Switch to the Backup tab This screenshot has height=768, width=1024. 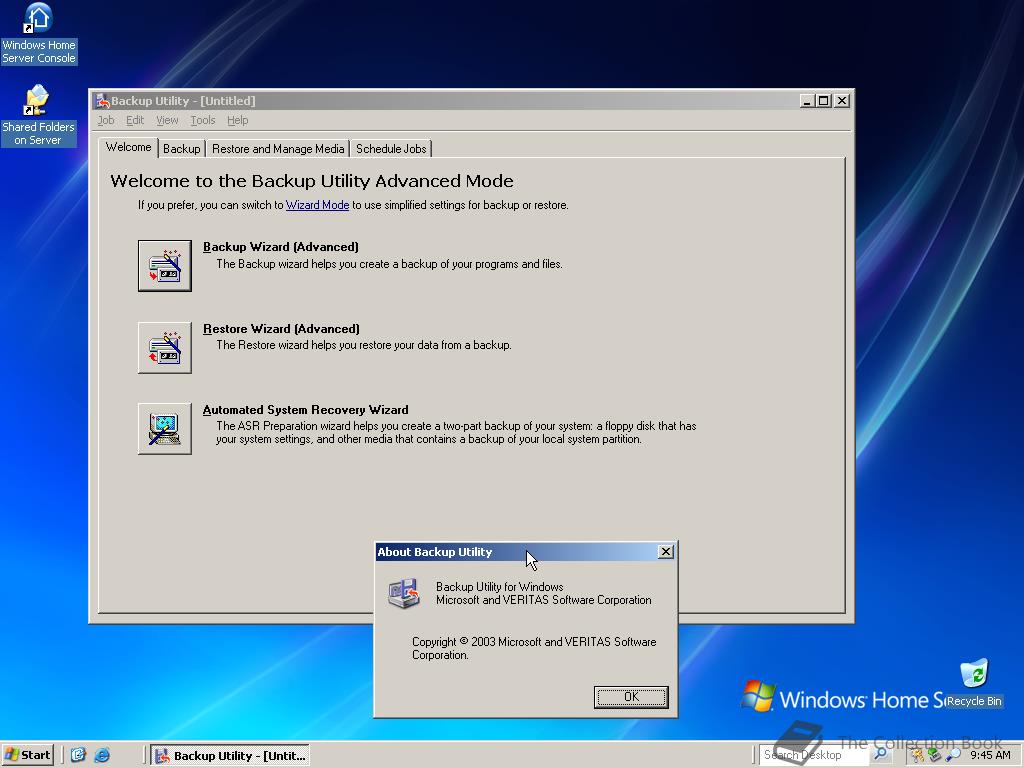point(182,149)
